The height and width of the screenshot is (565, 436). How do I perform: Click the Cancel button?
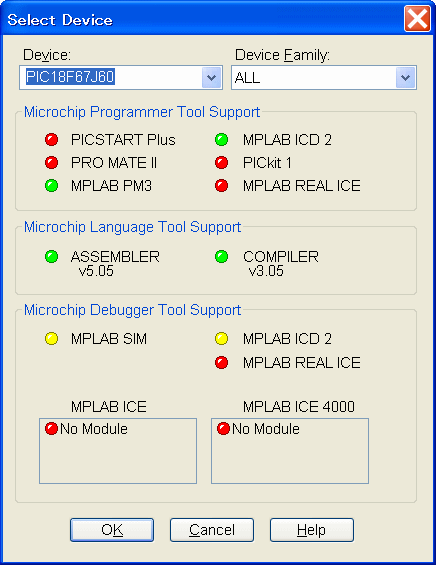(212, 530)
